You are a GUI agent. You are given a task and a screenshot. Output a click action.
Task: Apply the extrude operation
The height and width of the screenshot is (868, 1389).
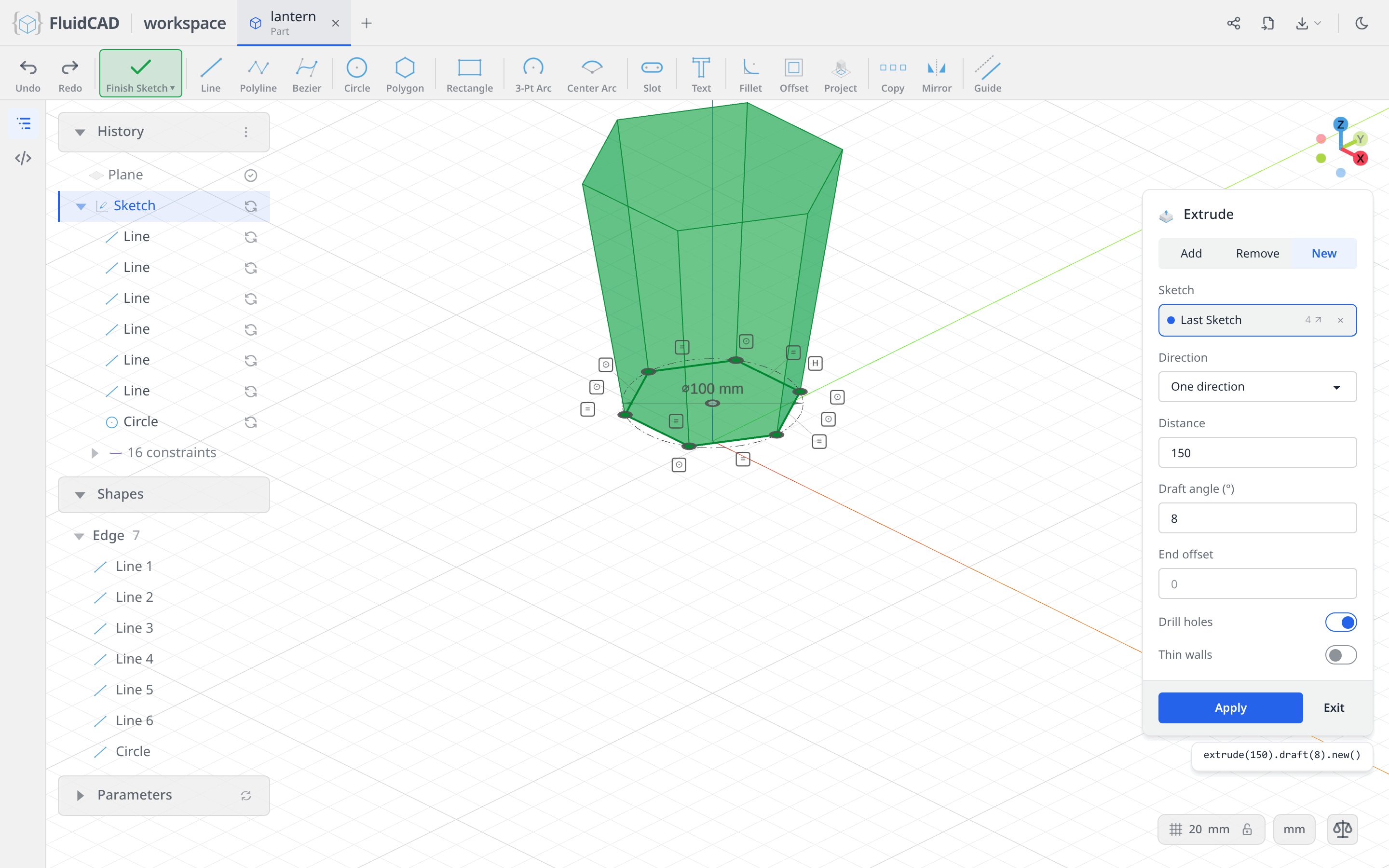1230,708
